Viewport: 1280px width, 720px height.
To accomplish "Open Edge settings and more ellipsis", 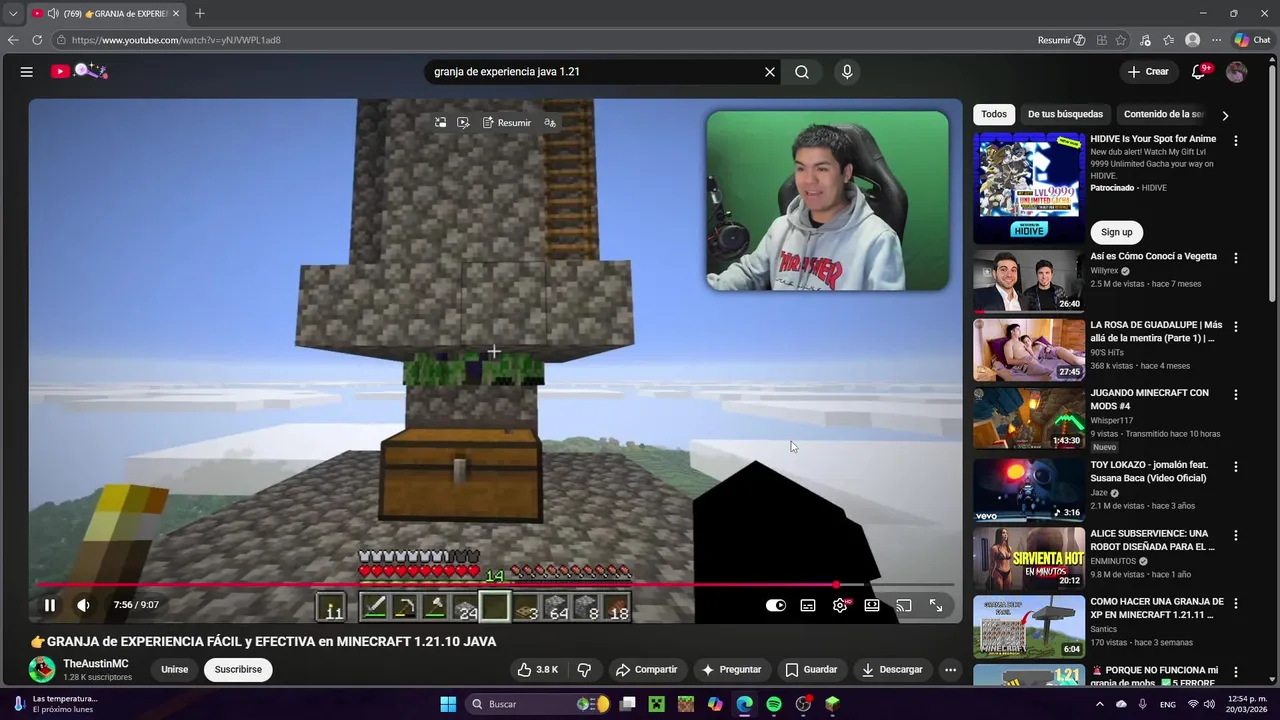I will point(1216,40).
